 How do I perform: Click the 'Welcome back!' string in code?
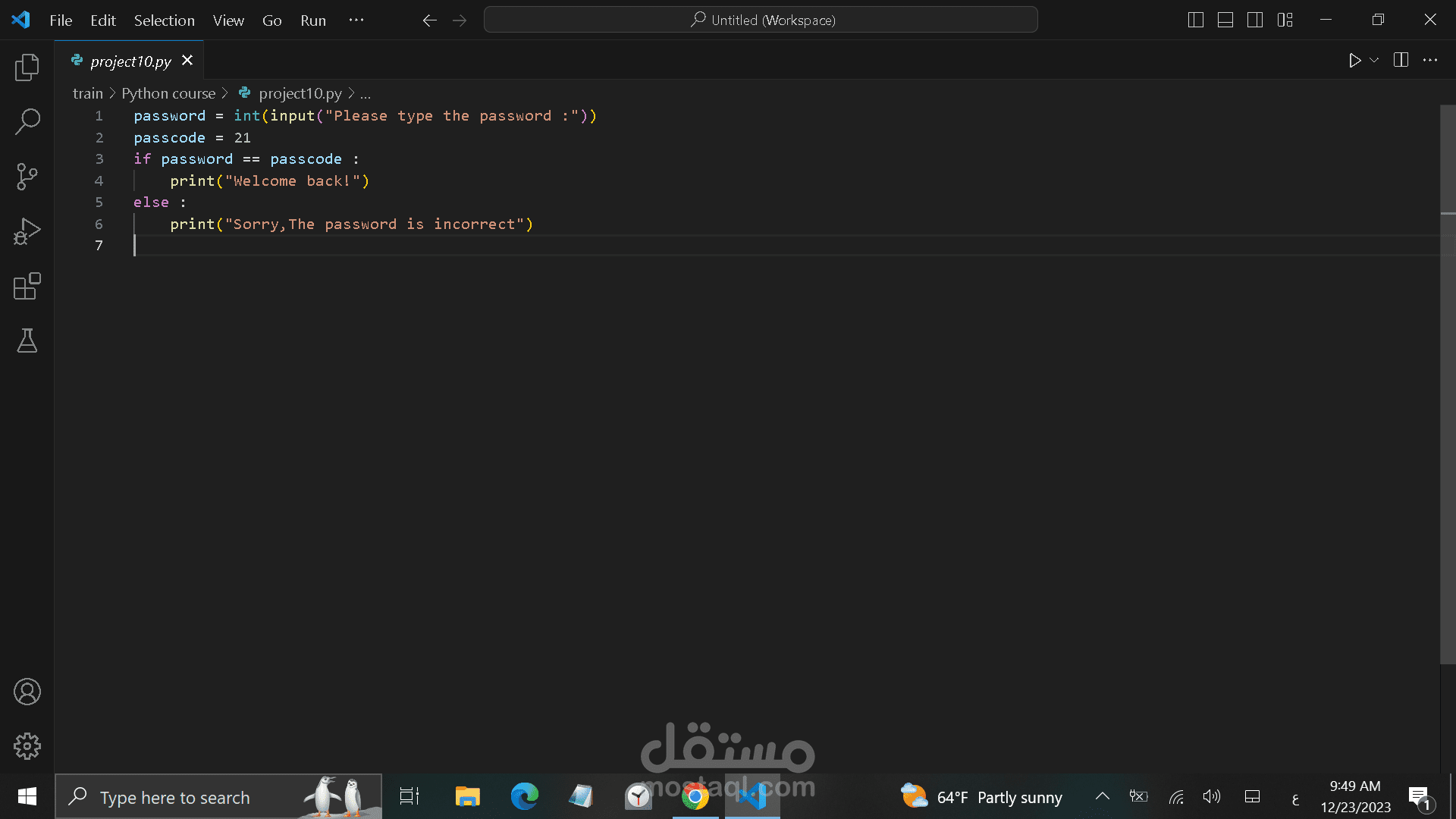click(x=297, y=181)
